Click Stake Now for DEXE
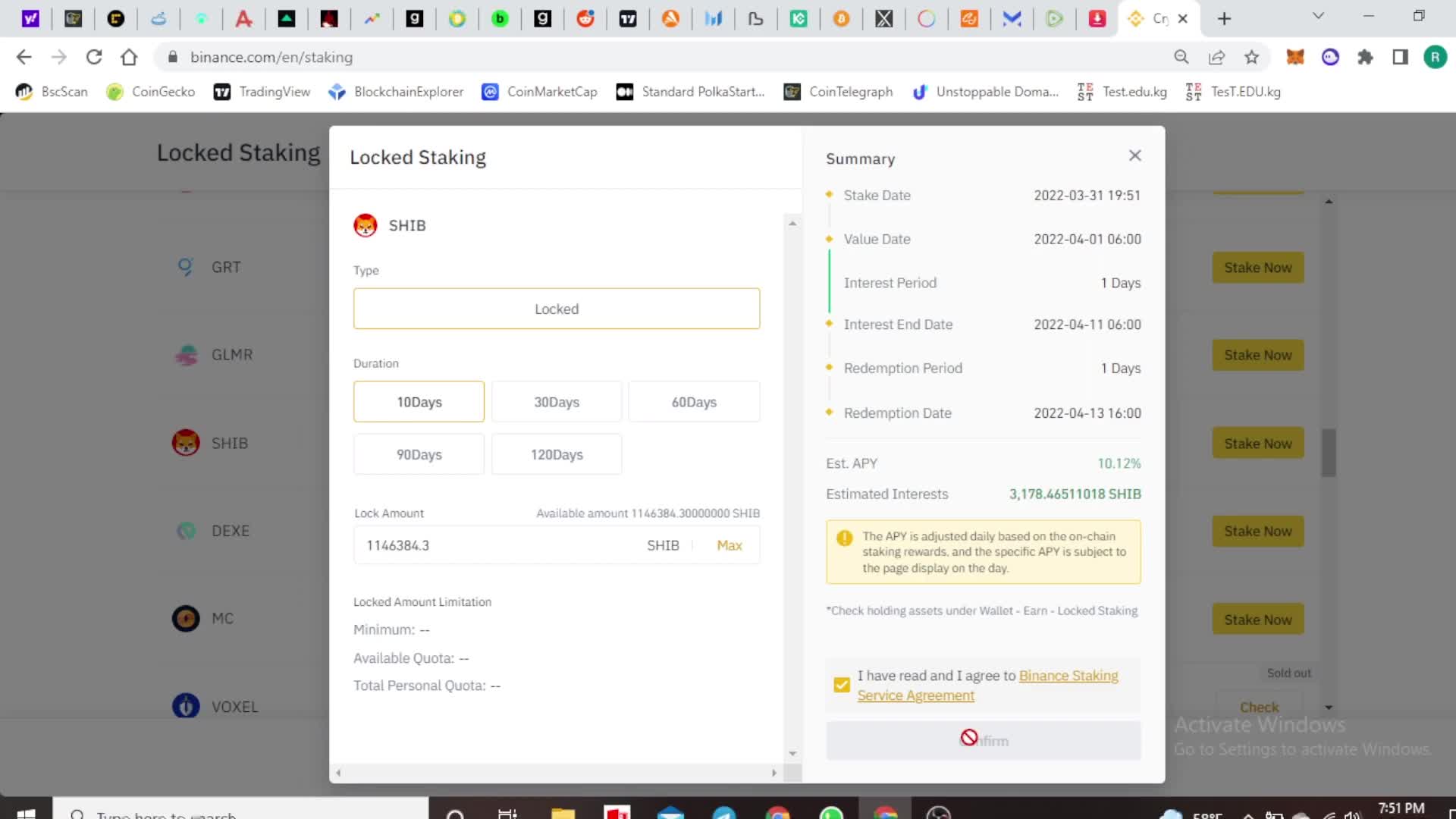This screenshot has width=1456, height=819. (1258, 532)
